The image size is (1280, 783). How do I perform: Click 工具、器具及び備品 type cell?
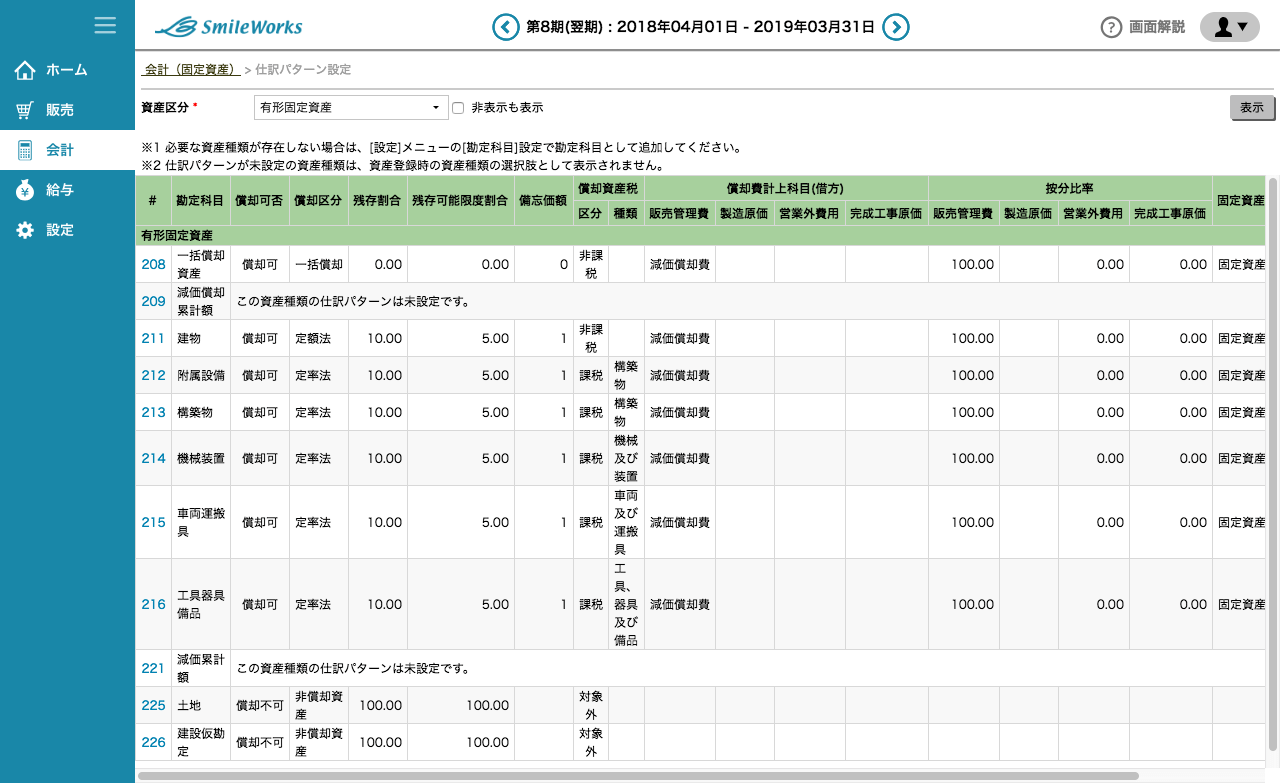626,604
